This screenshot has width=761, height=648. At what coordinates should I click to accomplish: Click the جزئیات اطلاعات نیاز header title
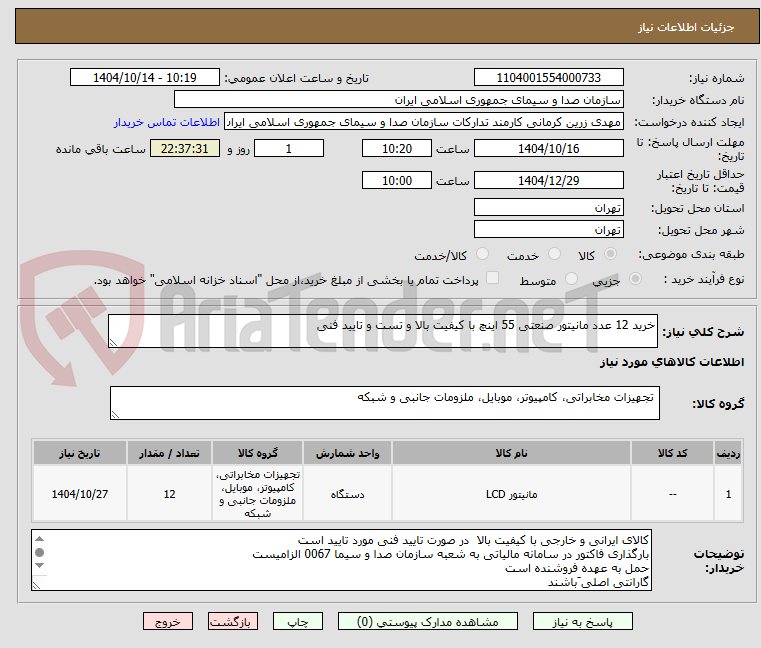[686, 27]
